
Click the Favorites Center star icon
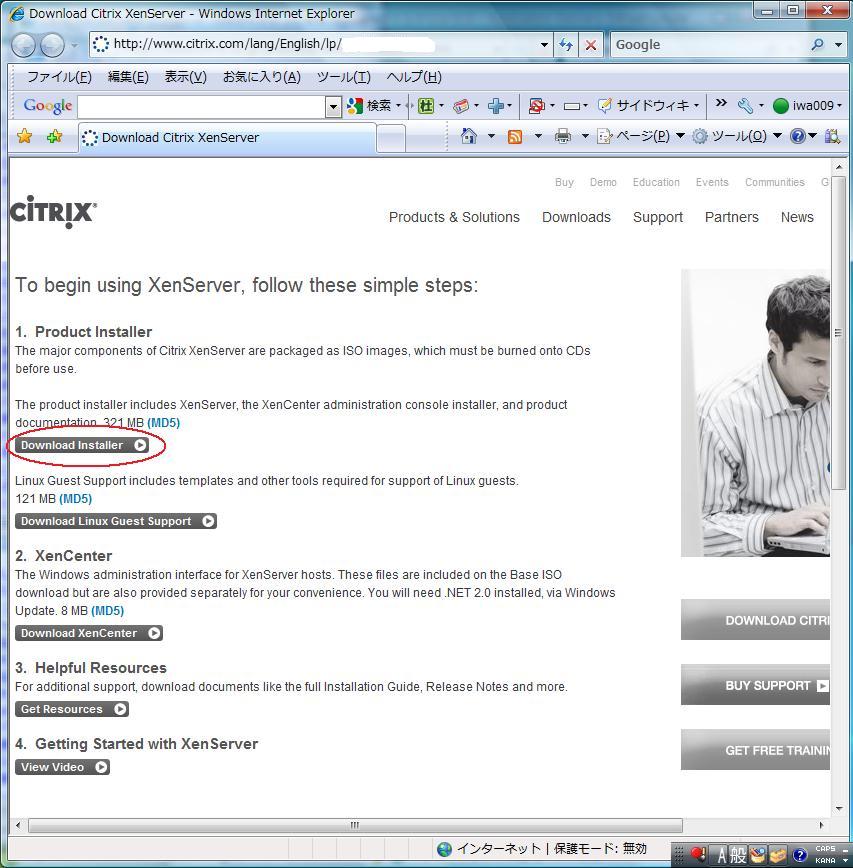pyautogui.click(x=24, y=136)
